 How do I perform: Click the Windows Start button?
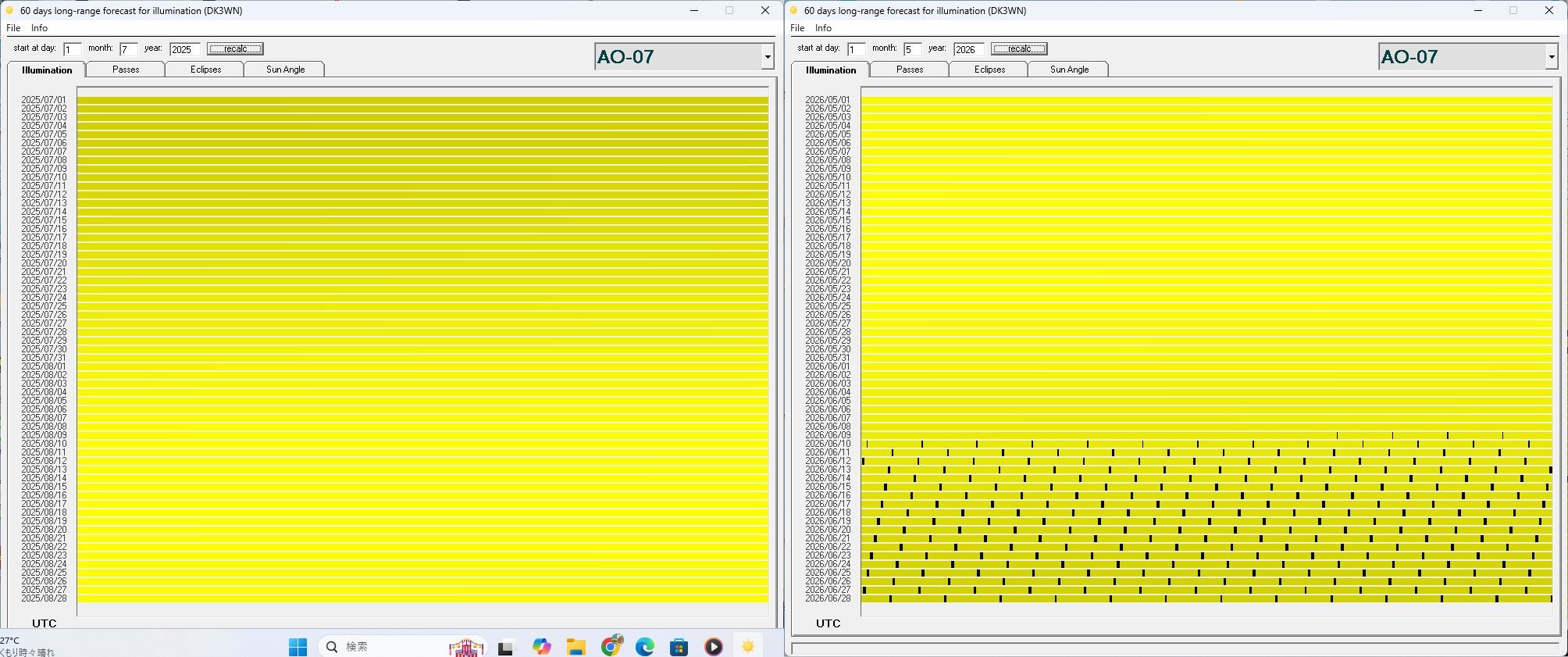pyautogui.click(x=298, y=647)
